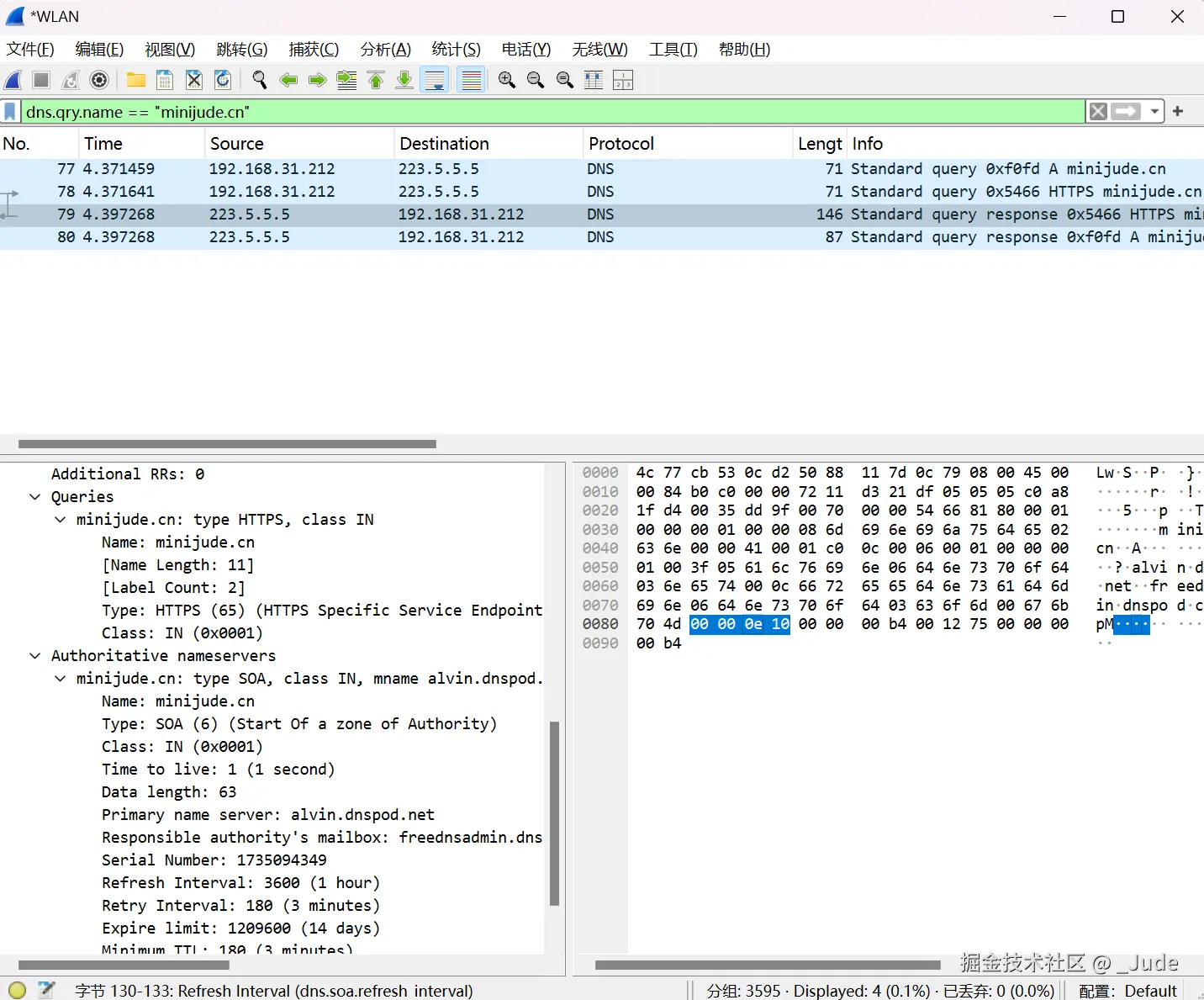Toggle auto-scroll during live capture

[435, 80]
